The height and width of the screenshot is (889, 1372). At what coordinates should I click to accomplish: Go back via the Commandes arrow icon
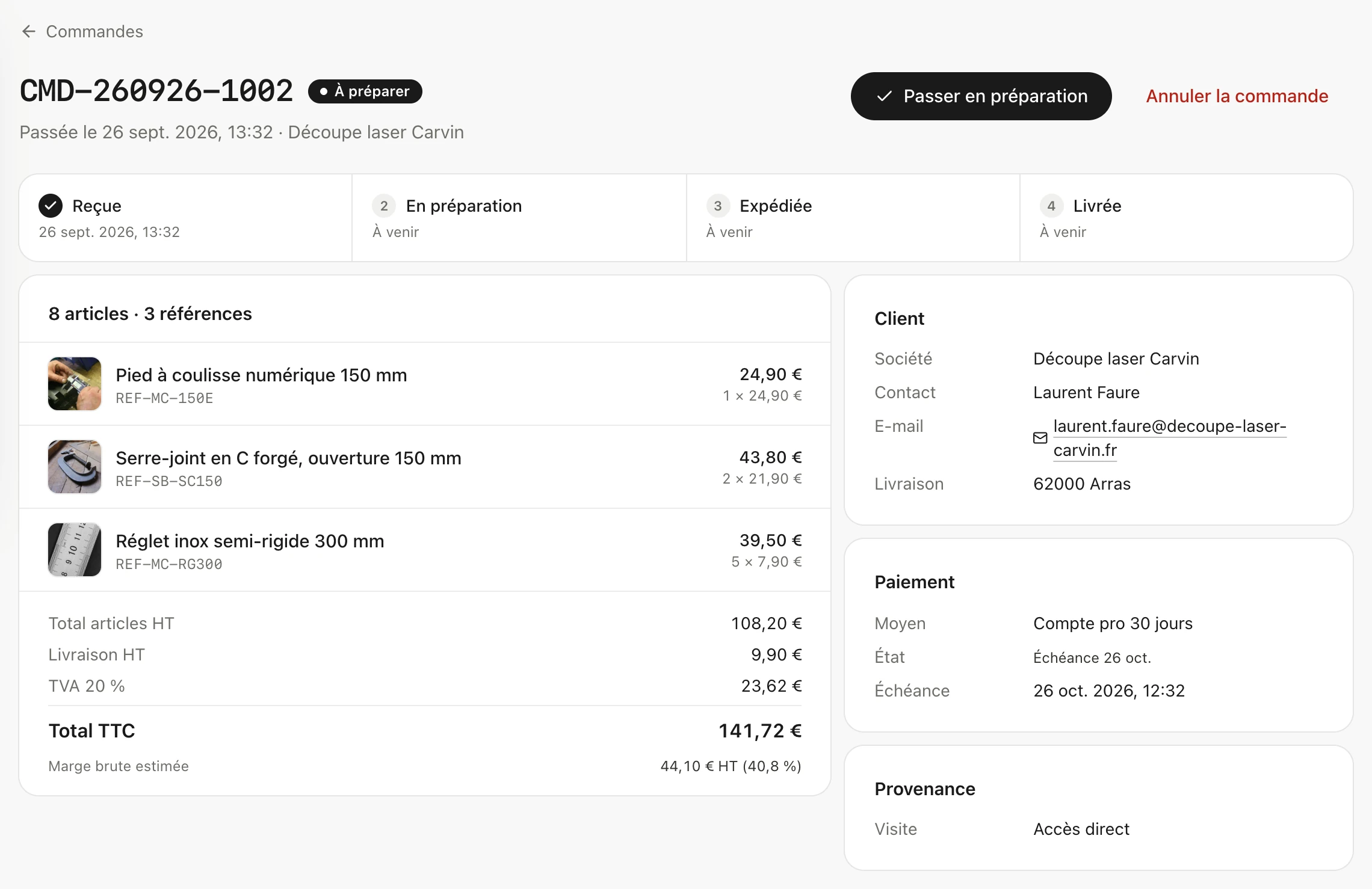click(28, 31)
